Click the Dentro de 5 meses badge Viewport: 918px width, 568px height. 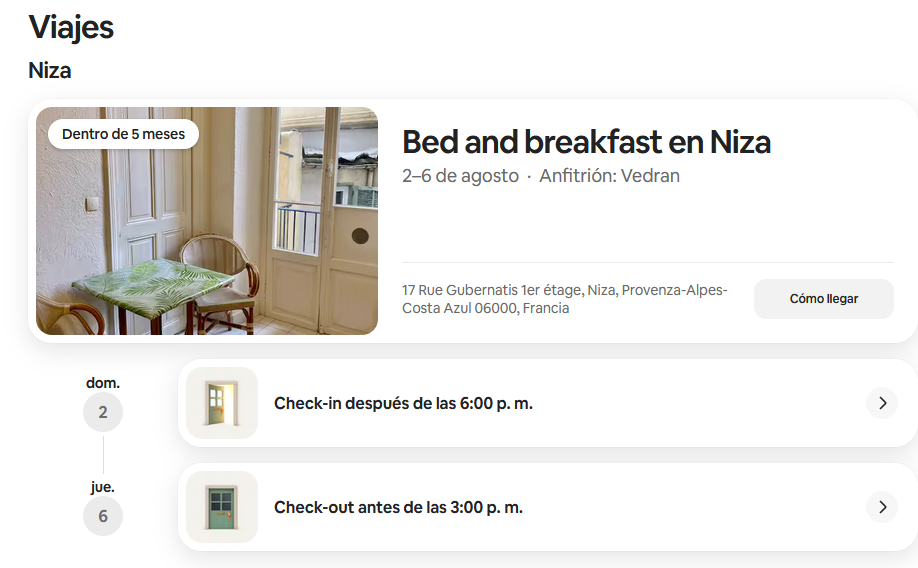pos(123,134)
